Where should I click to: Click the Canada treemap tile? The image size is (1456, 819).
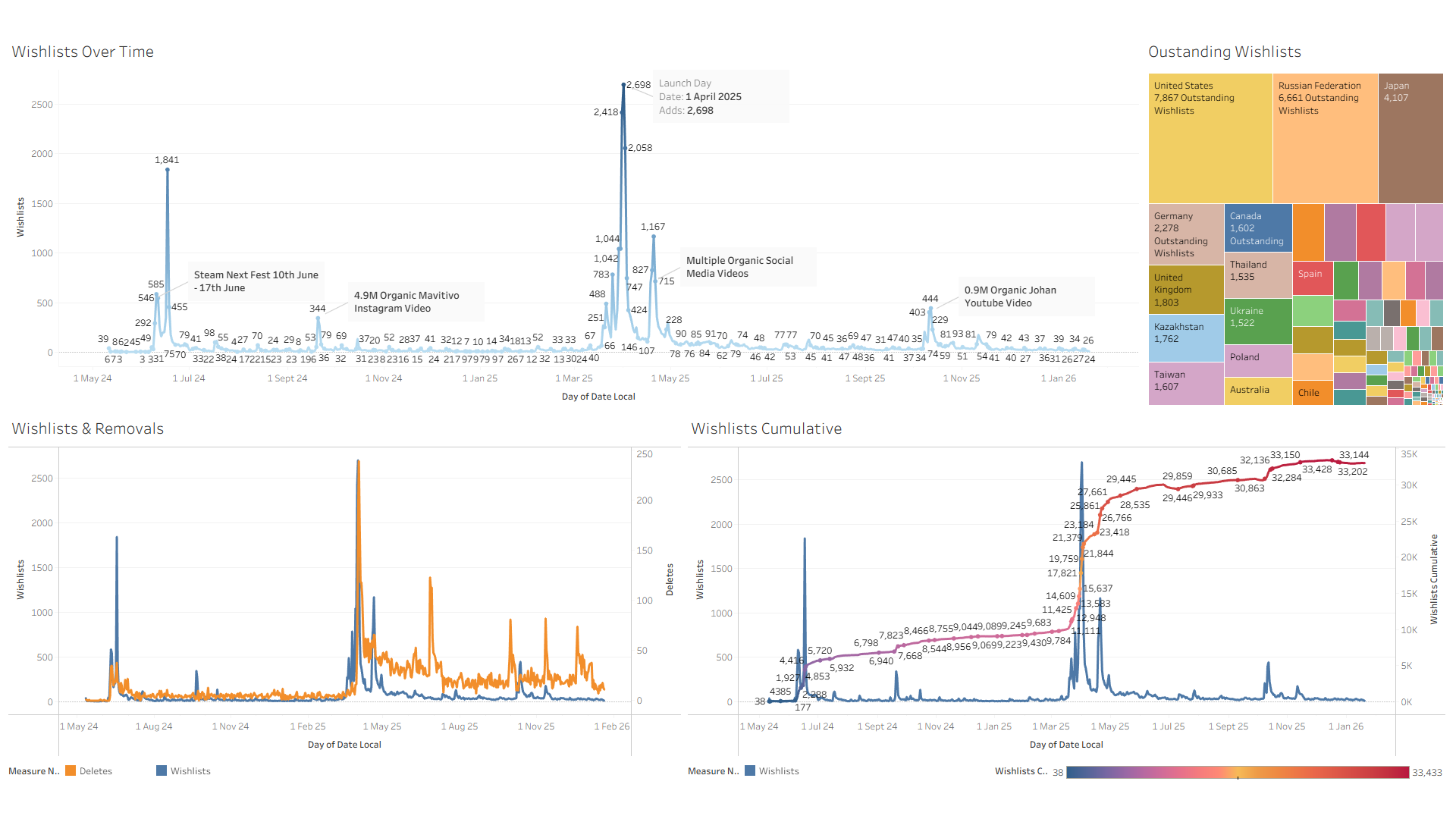click(x=1257, y=228)
